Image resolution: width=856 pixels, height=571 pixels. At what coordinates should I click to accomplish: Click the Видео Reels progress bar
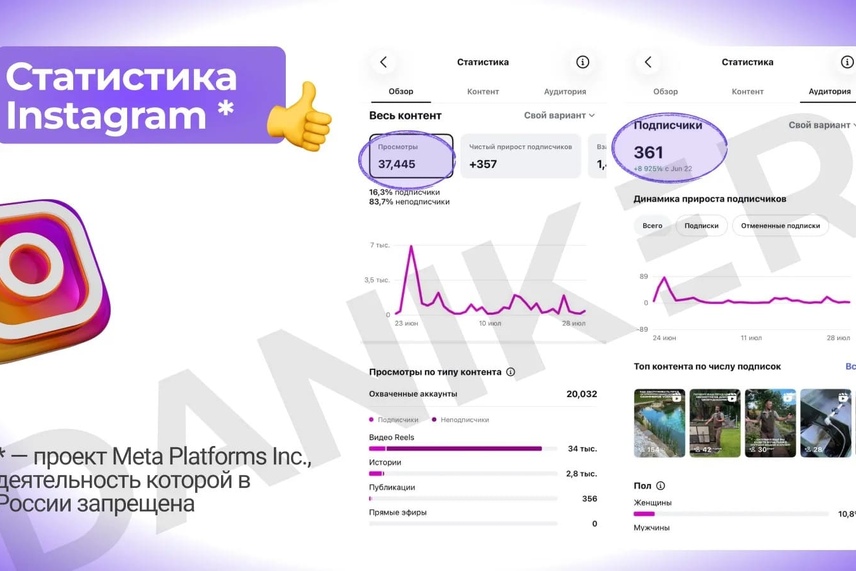463,449
